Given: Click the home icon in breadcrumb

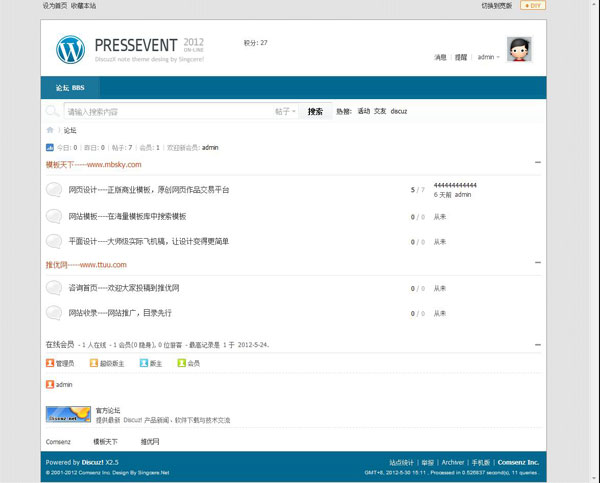Looking at the screenshot, I should 50,130.
